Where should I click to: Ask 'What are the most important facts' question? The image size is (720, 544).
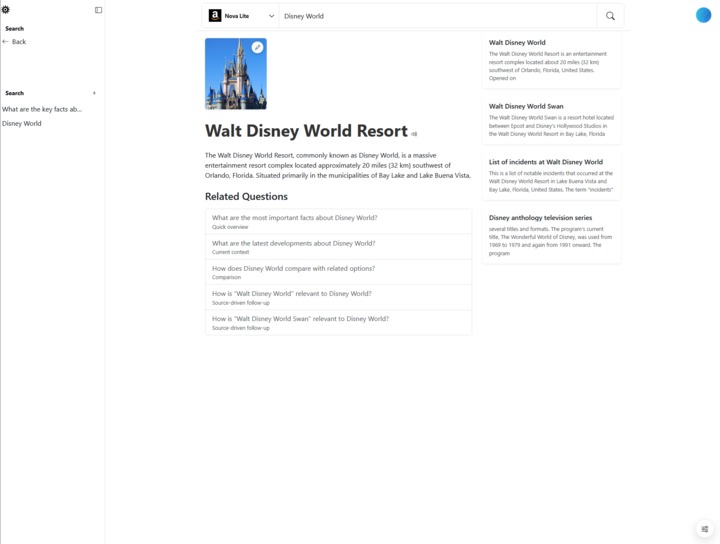(338, 222)
